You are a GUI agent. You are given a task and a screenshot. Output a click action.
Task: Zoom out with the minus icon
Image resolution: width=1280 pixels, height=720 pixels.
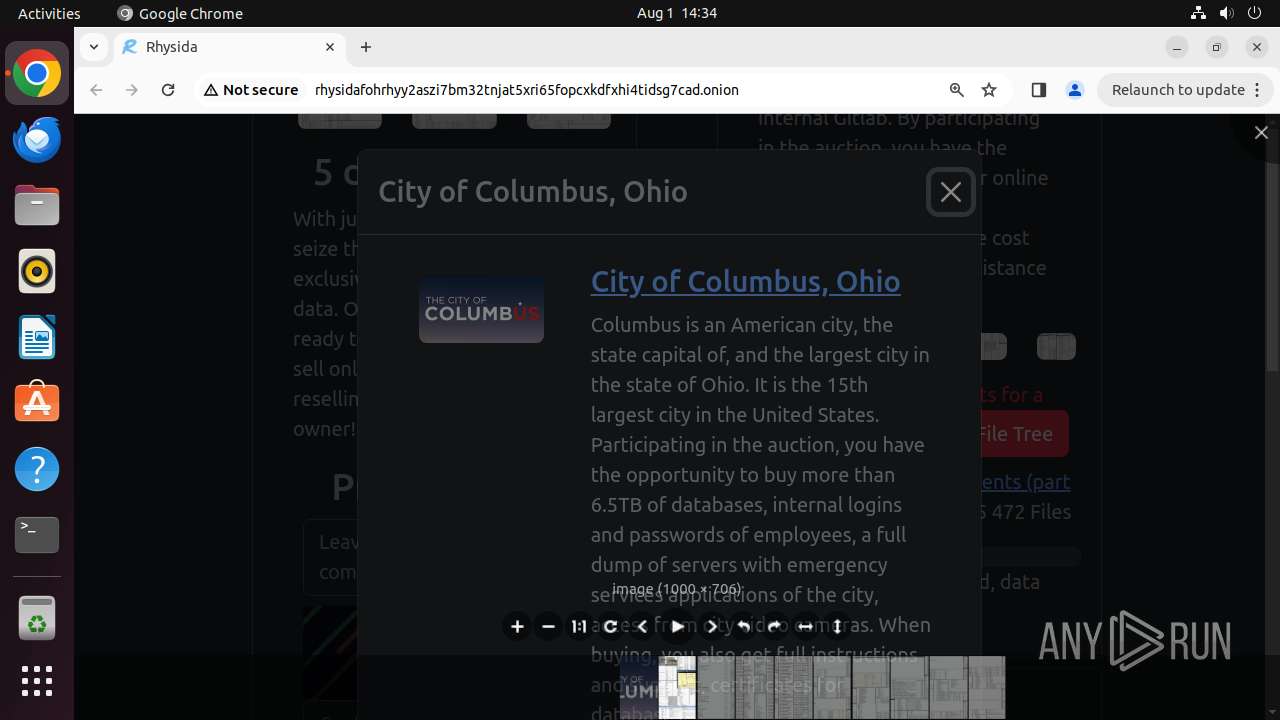point(548,627)
